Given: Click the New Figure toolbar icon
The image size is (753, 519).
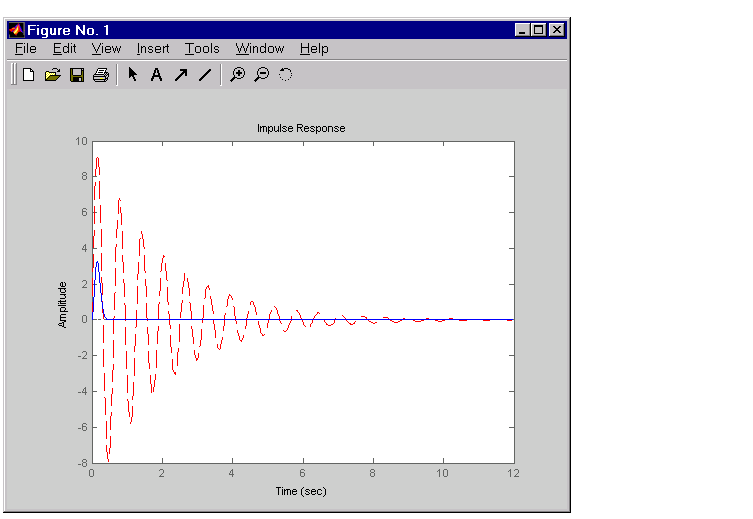Looking at the screenshot, I should tap(29, 75).
